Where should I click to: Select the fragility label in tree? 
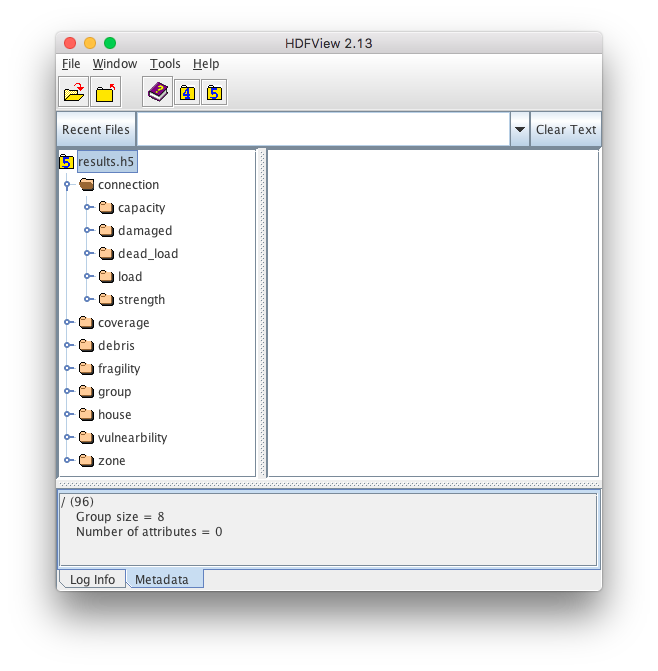(119, 369)
